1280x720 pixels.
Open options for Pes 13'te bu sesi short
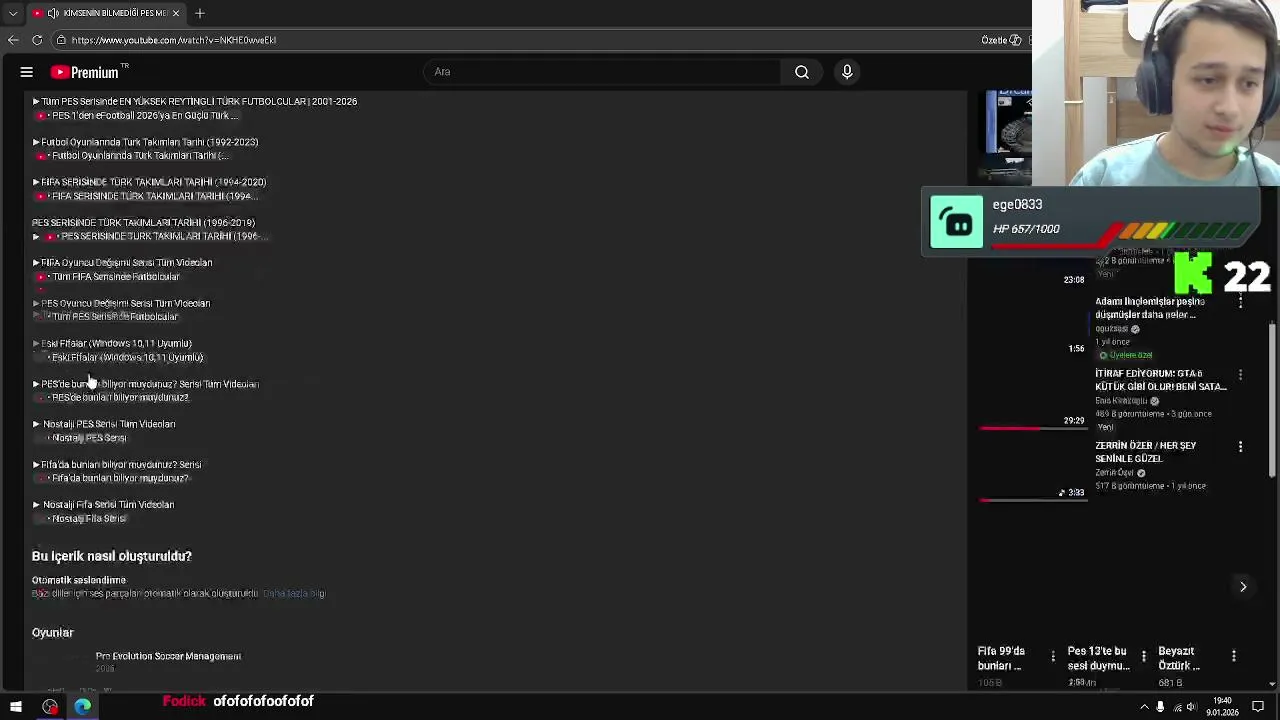click(1143, 656)
